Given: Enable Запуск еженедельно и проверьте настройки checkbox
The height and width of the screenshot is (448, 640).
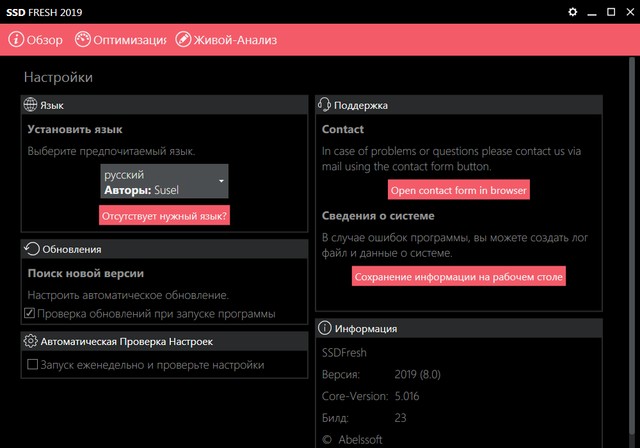Looking at the screenshot, I should (32, 365).
